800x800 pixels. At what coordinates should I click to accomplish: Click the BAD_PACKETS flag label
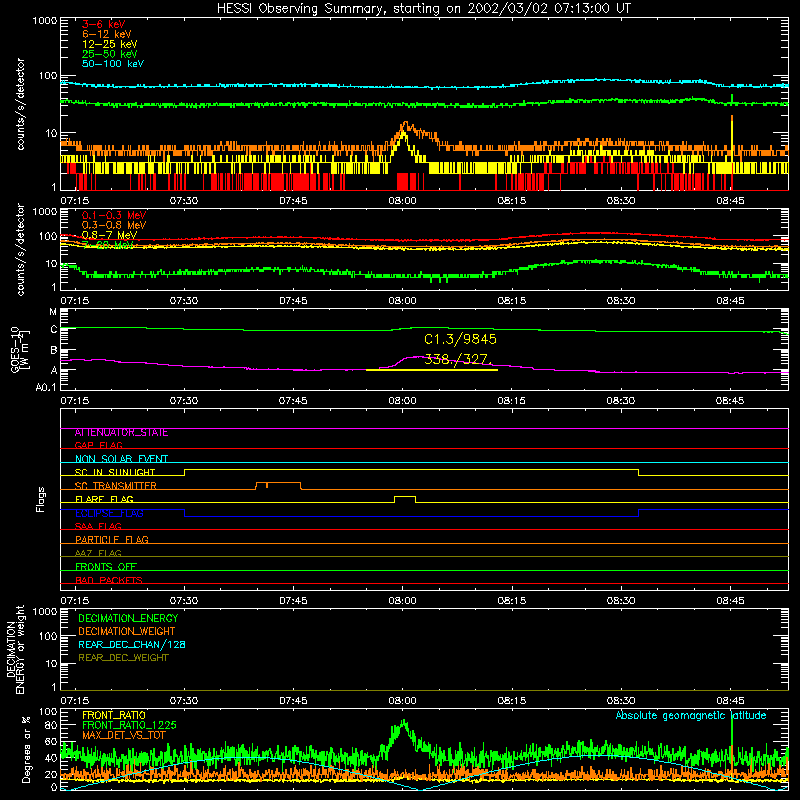(109, 580)
